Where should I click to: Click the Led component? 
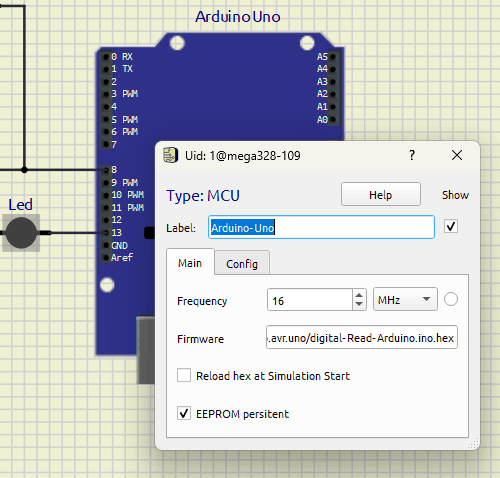pyautogui.click(x=21, y=233)
